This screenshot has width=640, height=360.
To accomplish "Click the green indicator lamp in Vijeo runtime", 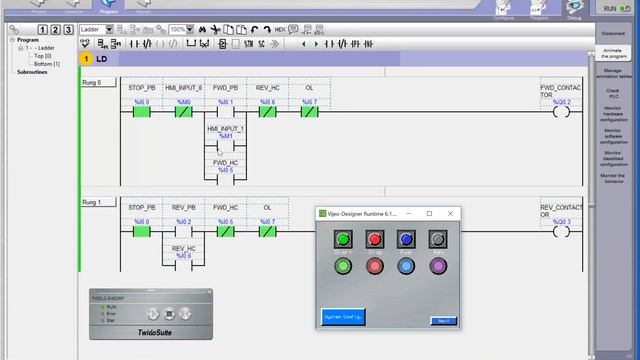I will (343, 266).
